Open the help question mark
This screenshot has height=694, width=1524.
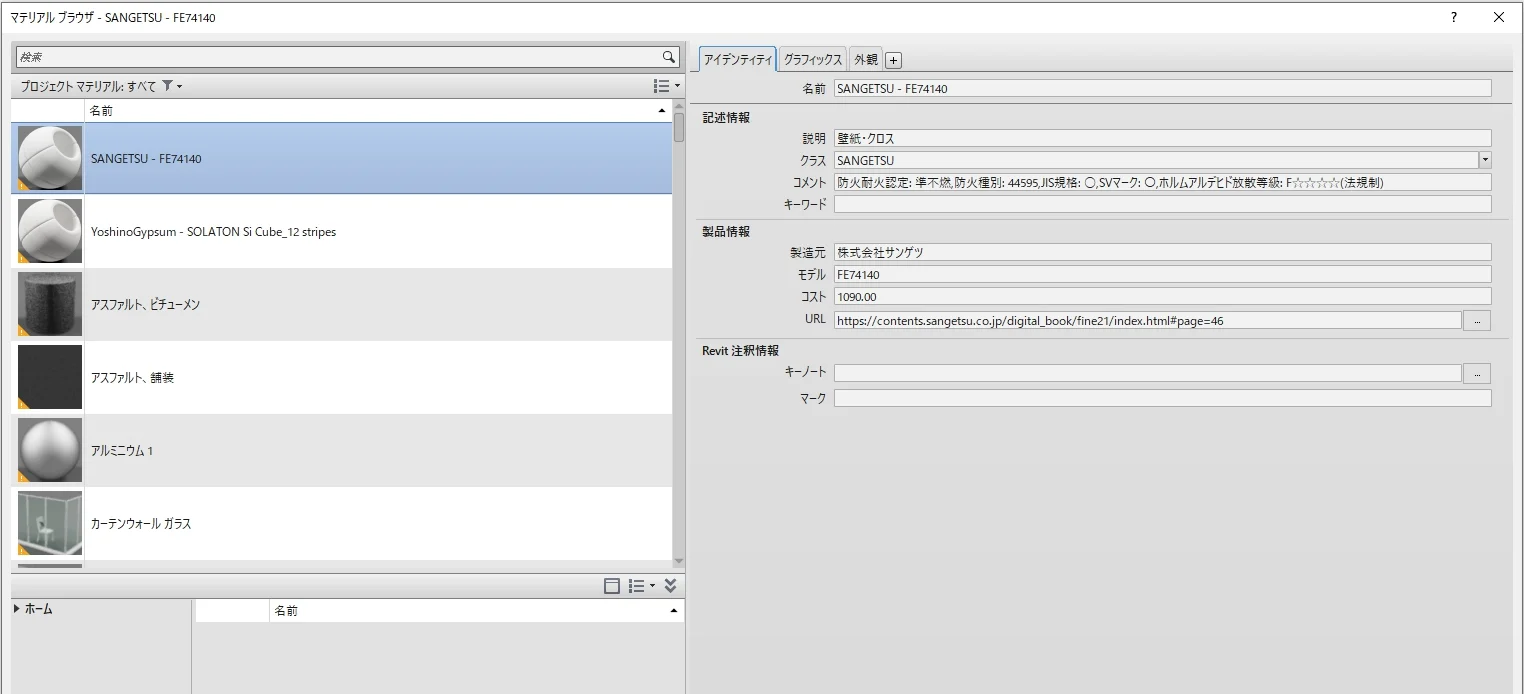click(x=1454, y=17)
